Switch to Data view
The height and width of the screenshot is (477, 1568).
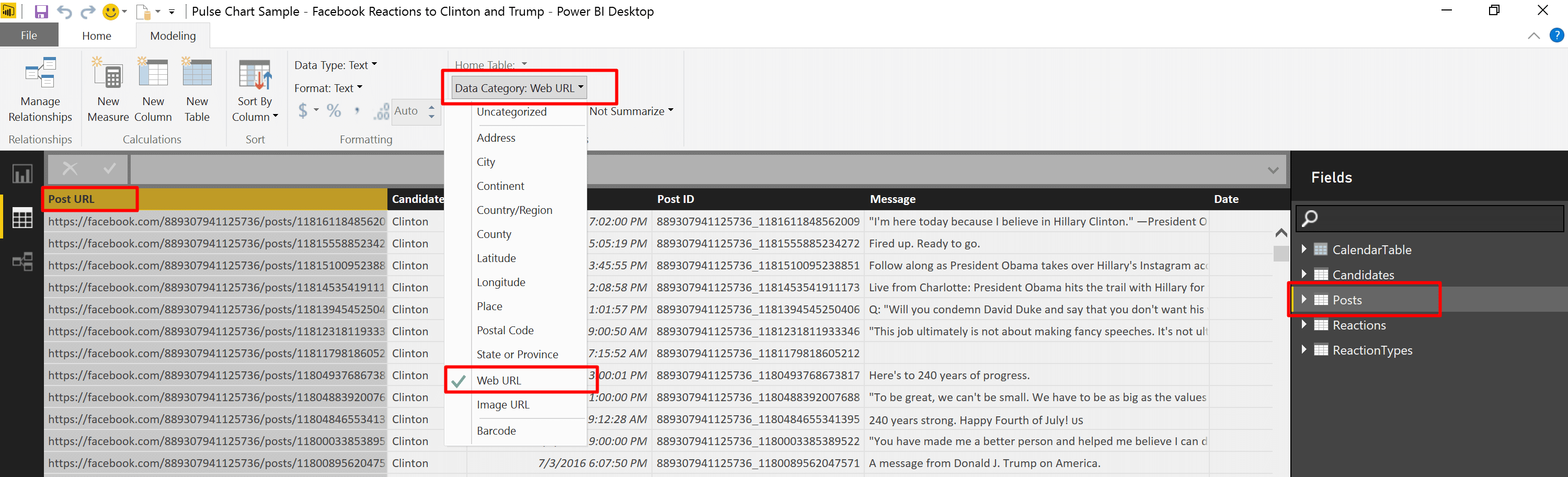coord(22,218)
